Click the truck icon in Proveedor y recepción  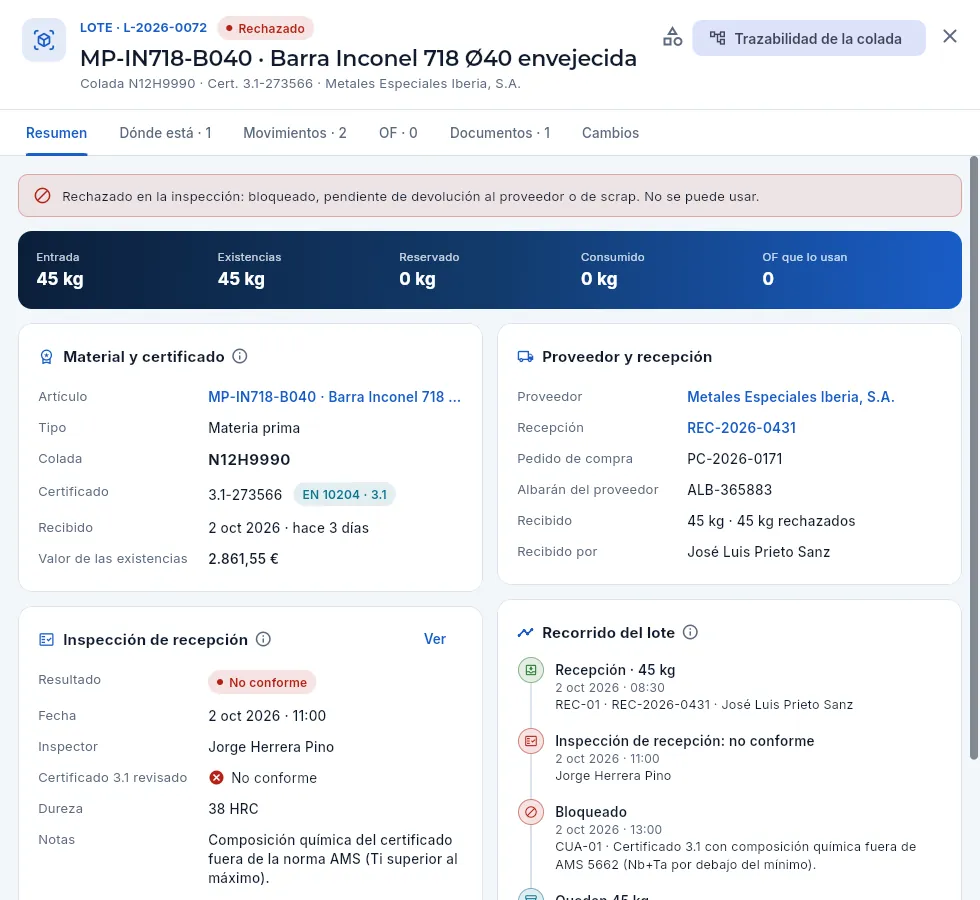pyautogui.click(x=525, y=357)
